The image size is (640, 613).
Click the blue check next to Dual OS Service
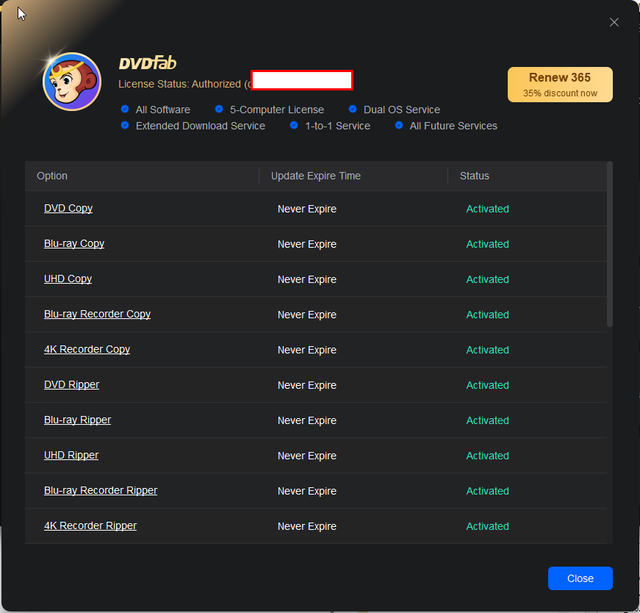pyautogui.click(x=353, y=109)
